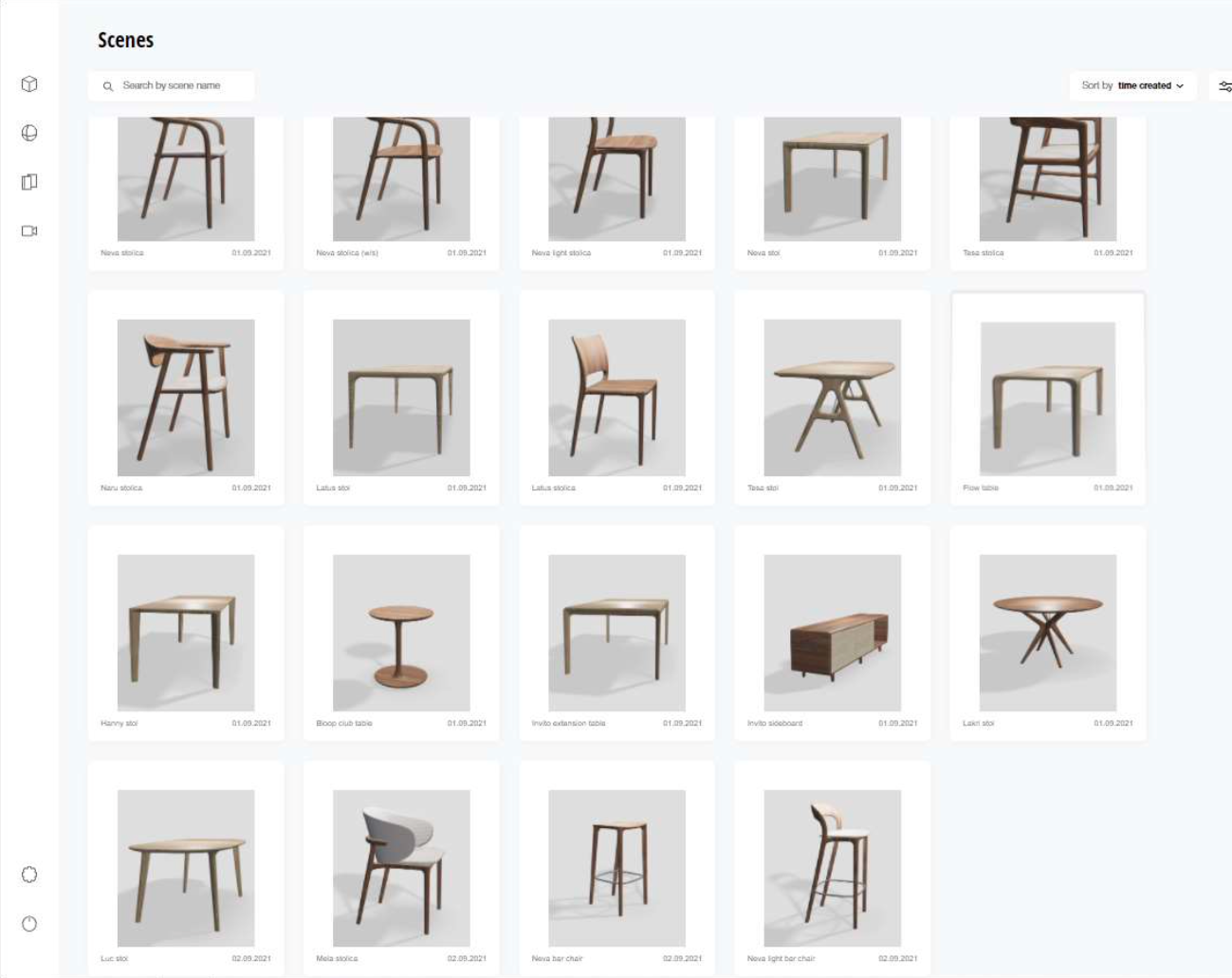Image resolution: width=1232 pixels, height=978 pixels.
Task: Open the Flow table scene
Action: pyautogui.click(x=1048, y=398)
